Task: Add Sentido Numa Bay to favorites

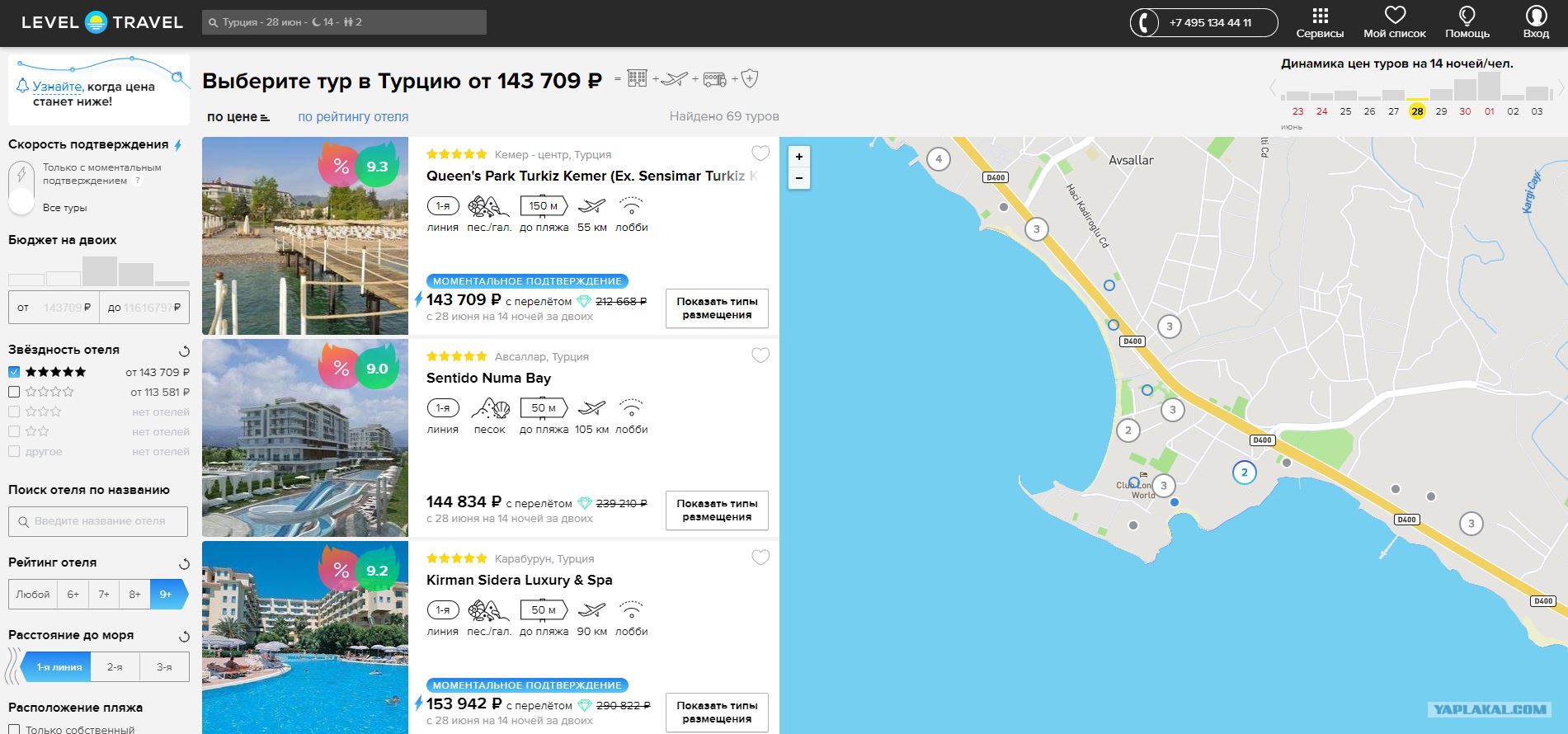Action: 760,355
